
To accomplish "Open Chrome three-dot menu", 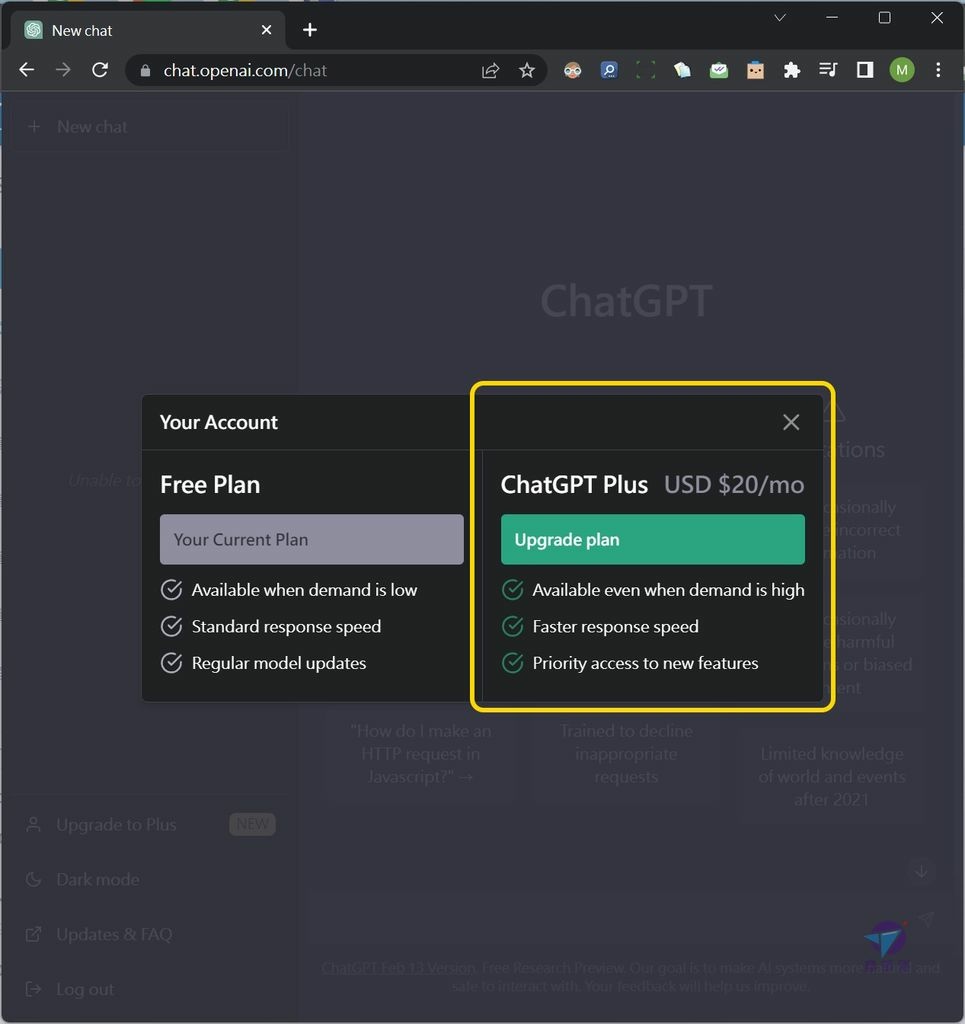I will 938,70.
